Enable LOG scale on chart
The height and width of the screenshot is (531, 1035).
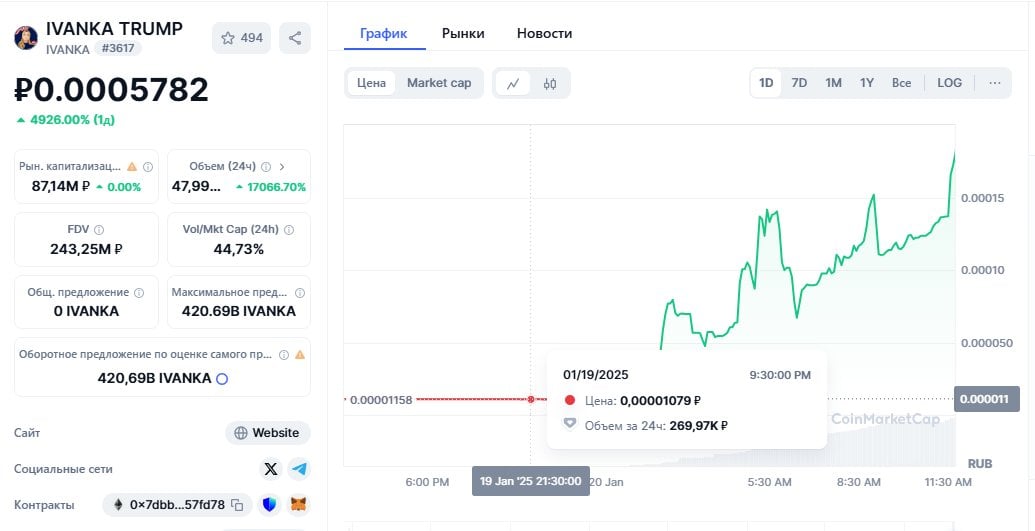[949, 83]
